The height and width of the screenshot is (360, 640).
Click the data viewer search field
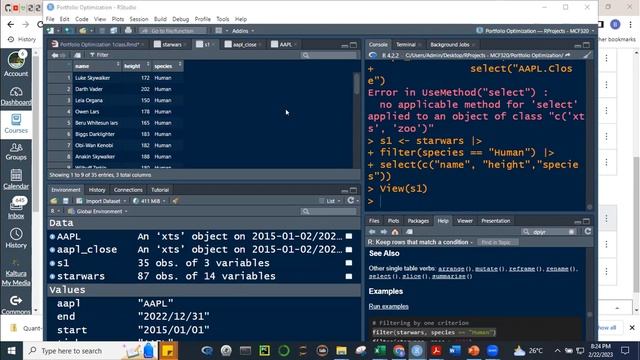329,55
